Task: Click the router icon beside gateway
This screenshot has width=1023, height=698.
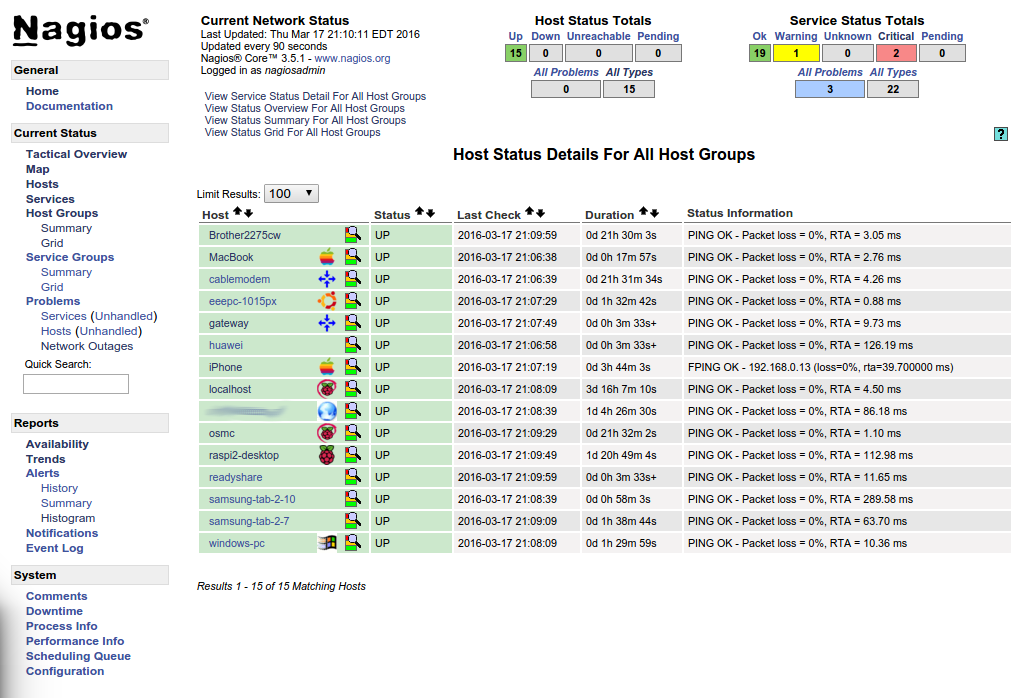Action: click(327, 322)
